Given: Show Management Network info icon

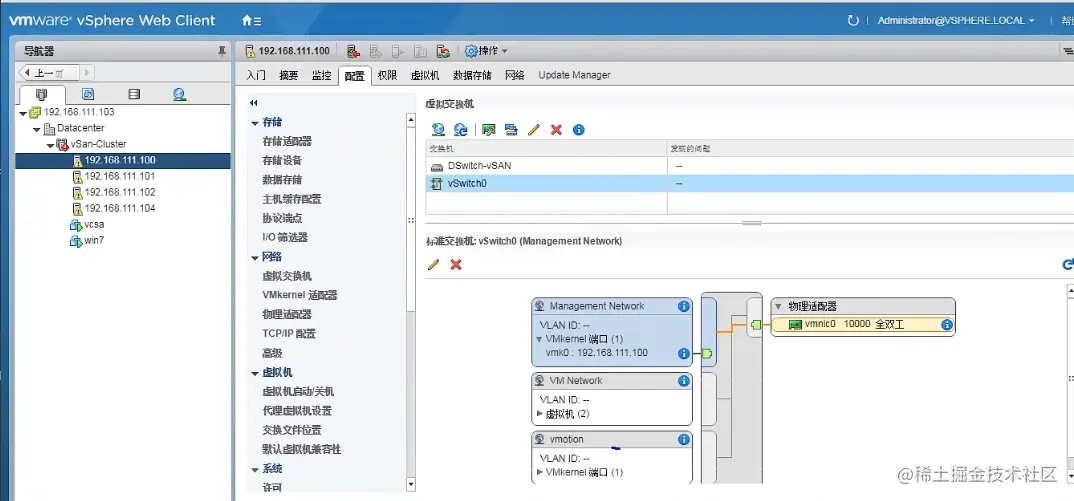Looking at the screenshot, I should click(683, 306).
